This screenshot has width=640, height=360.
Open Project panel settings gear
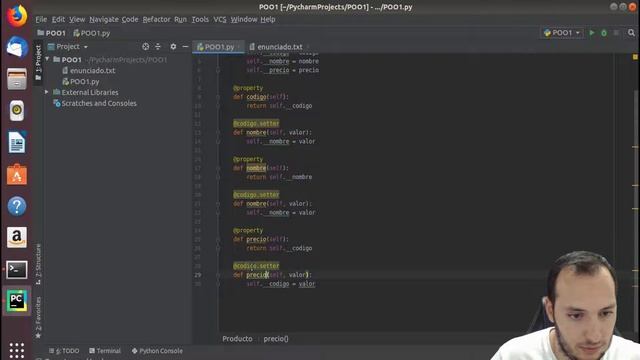[173, 47]
